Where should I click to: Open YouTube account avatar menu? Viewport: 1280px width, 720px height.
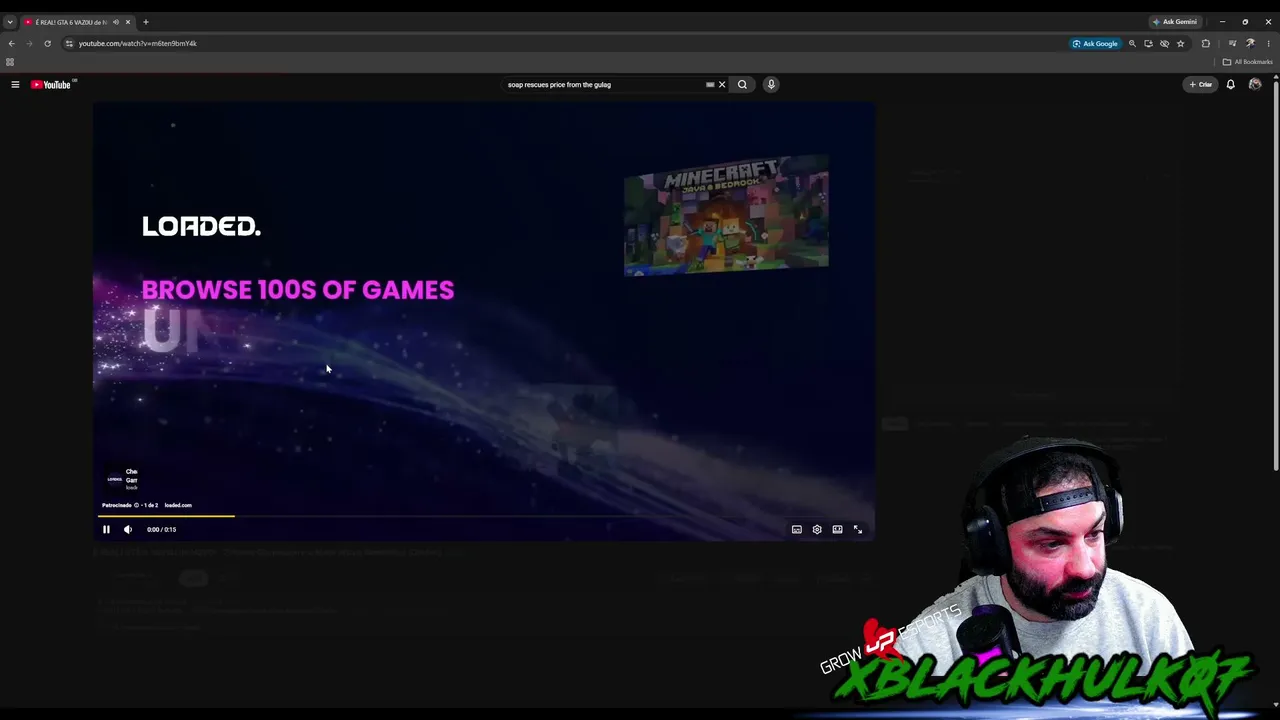point(1255,84)
